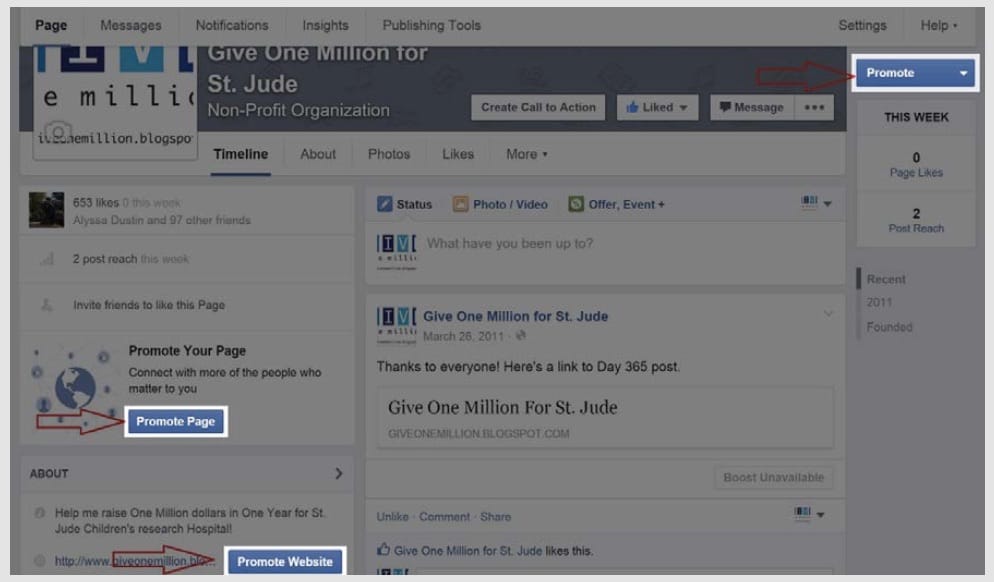Open the Promote dropdown arrow

point(964,73)
